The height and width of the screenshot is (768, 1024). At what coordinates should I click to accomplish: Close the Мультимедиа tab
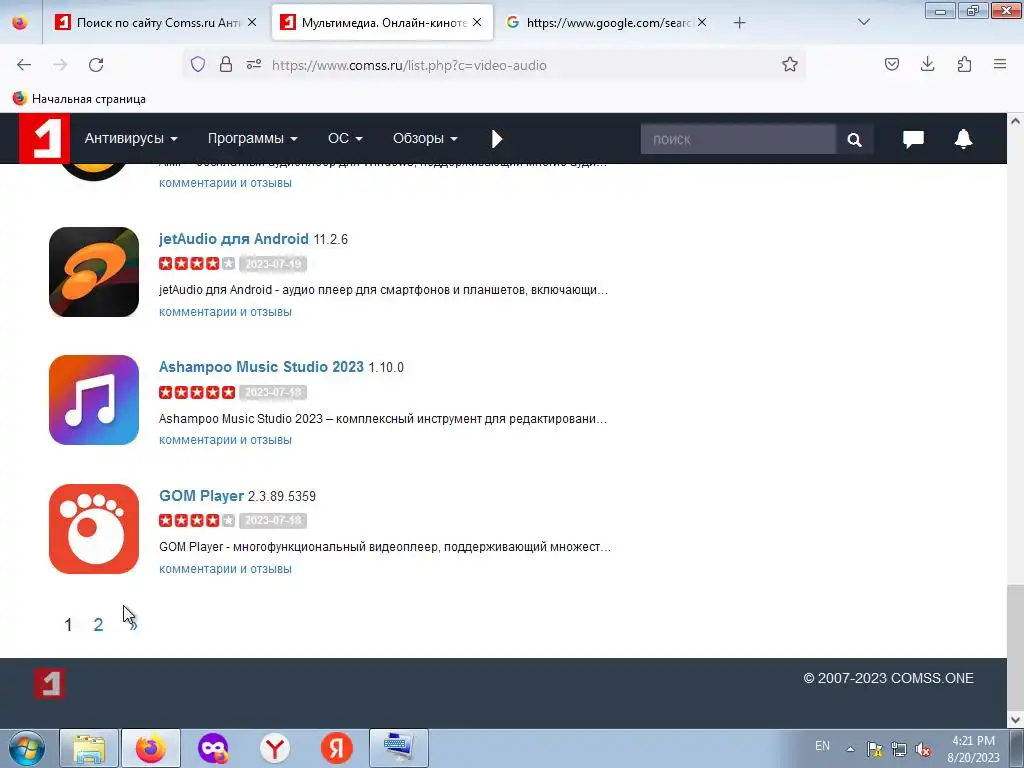click(477, 22)
